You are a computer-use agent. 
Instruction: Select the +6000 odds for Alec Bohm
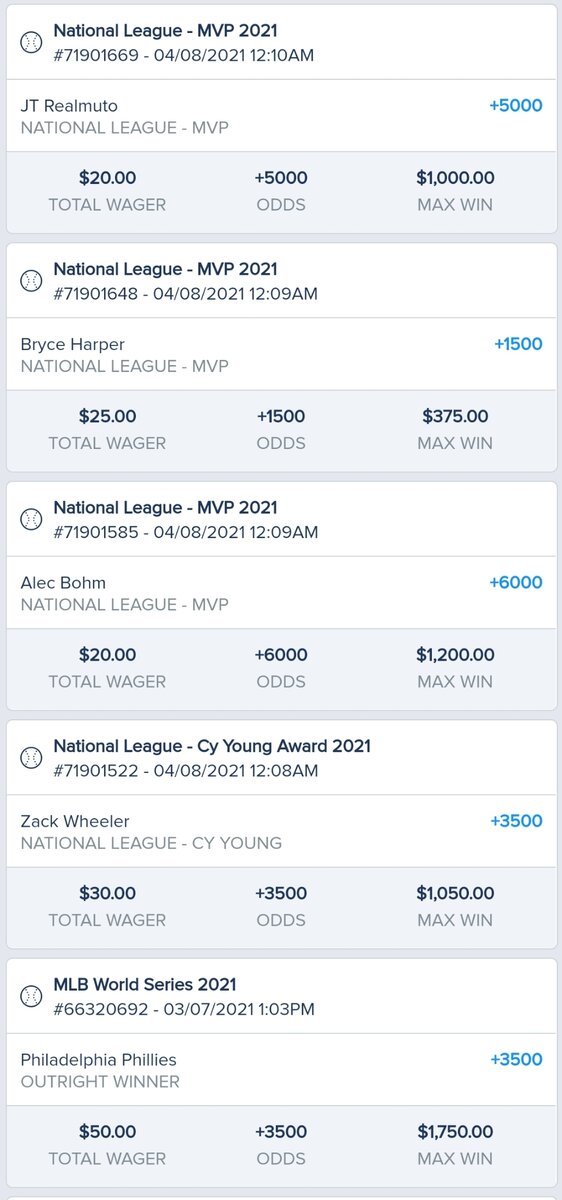[516, 583]
